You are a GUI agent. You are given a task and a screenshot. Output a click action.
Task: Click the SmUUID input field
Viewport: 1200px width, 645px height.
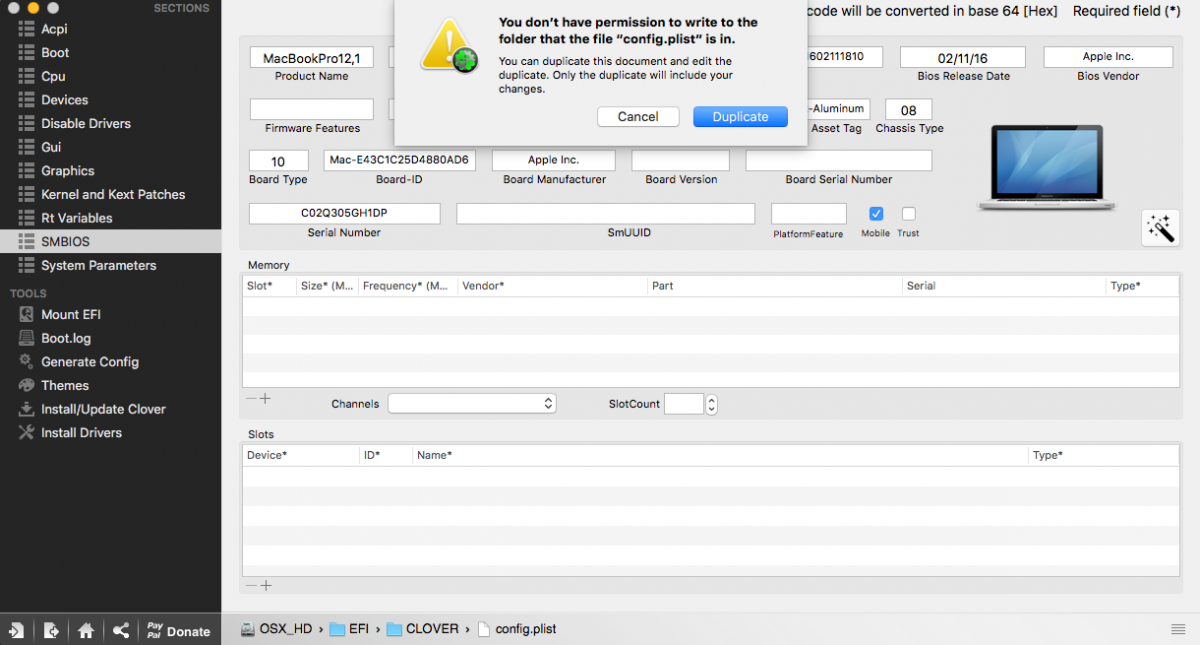click(605, 214)
